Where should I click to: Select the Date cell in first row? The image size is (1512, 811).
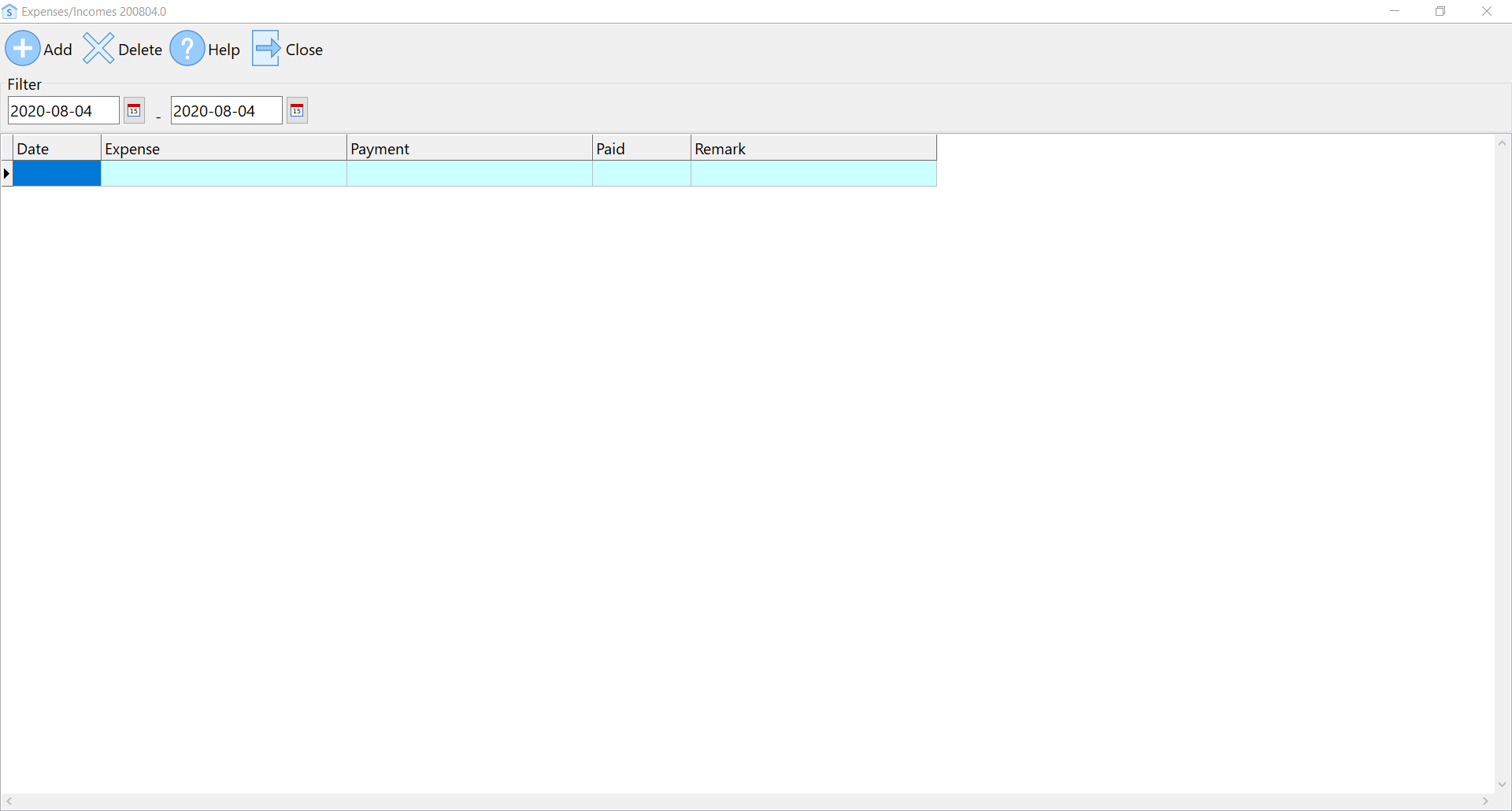pos(57,173)
